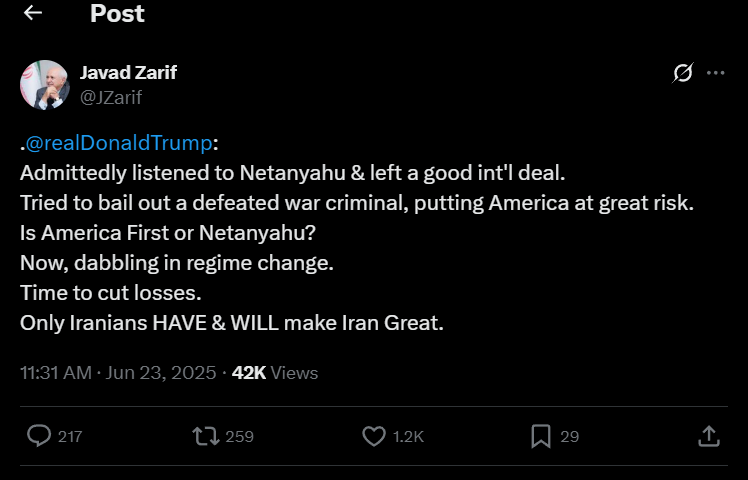Click the 29 bookmarks count
Image resolution: width=748 pixels, height=480 pixels.
(569, 437)
